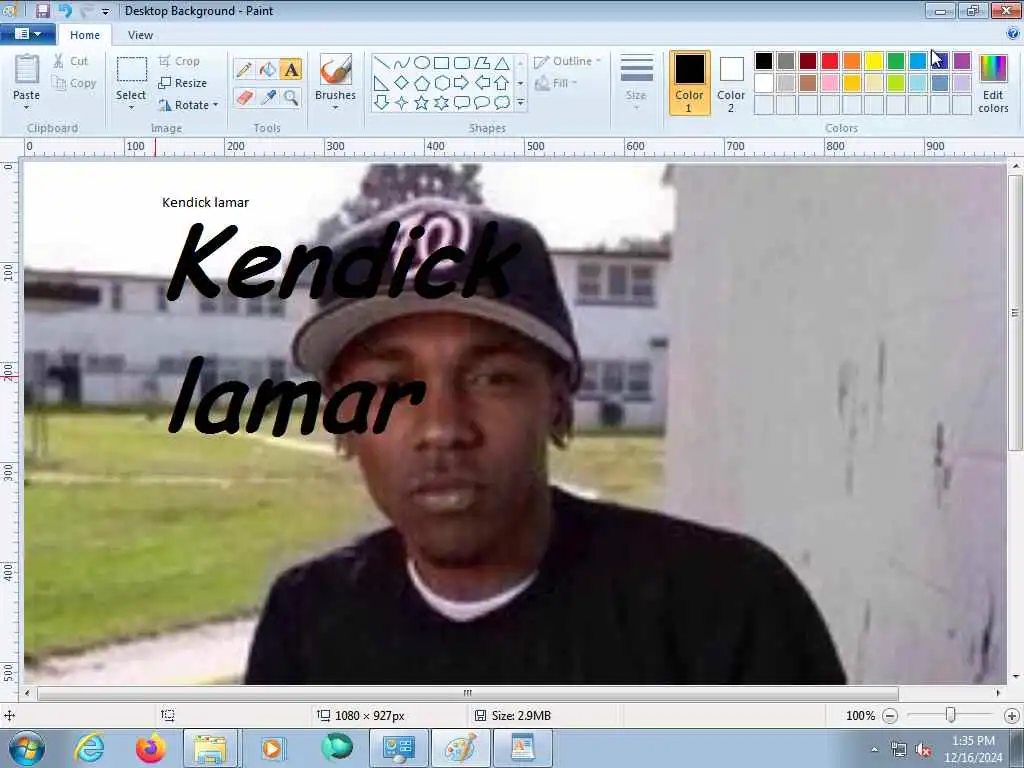
Task: Pick the red color swatch
Action: (830, 61)
